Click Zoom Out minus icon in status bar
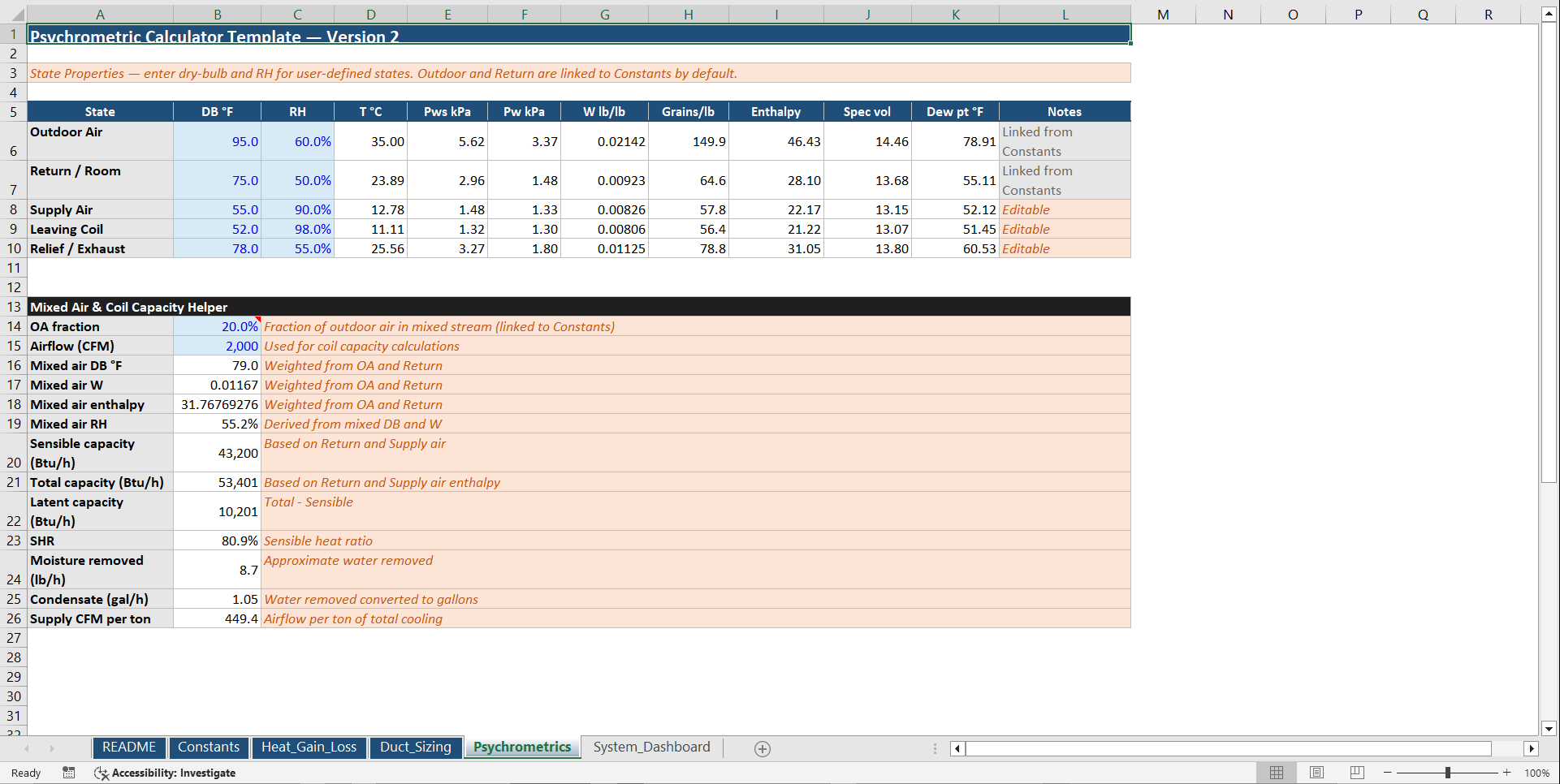This screenshot has height=784, width=1560. click(1386, 773)
